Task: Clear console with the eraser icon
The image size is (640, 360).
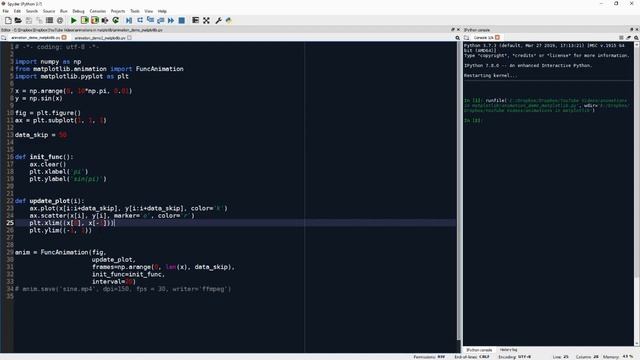Action: (629, 38)
